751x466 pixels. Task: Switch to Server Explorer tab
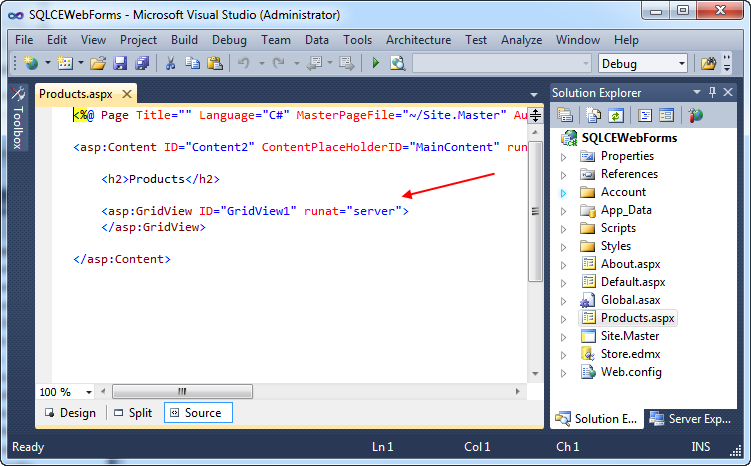click(690, 419)
